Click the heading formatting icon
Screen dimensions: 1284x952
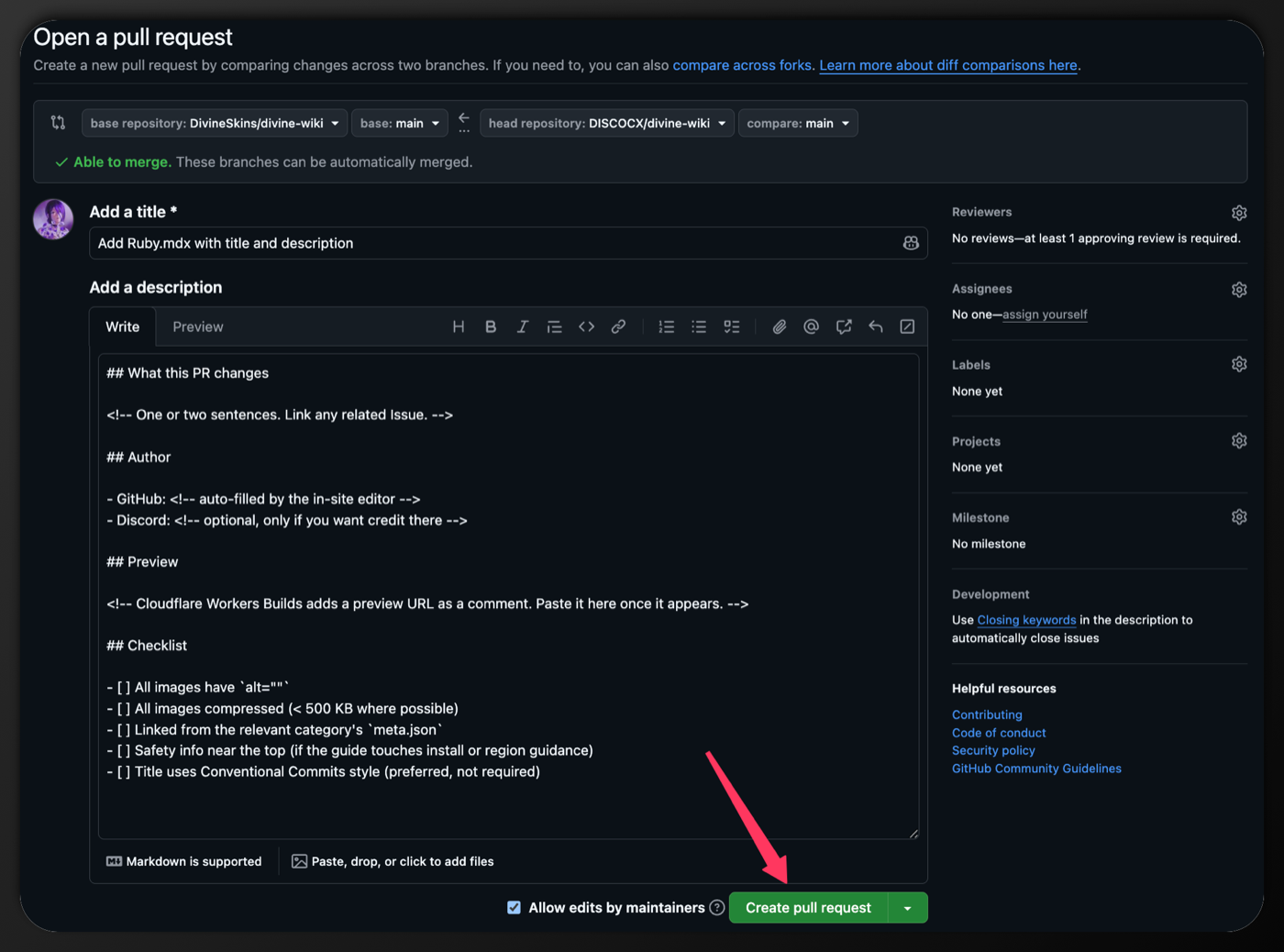pyautogui.click(x=459, y=327)
